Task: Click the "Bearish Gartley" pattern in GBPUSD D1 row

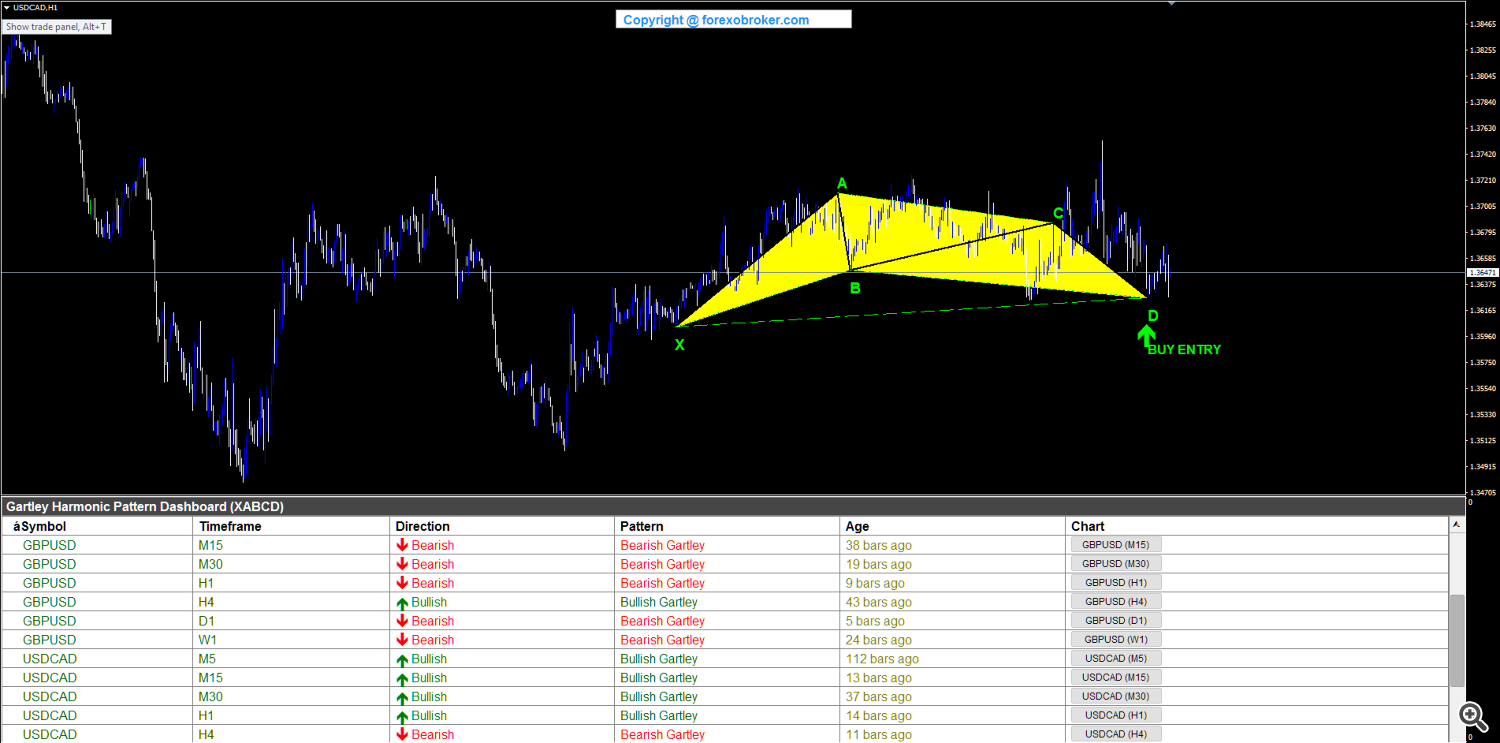Action: click(662, 621)
